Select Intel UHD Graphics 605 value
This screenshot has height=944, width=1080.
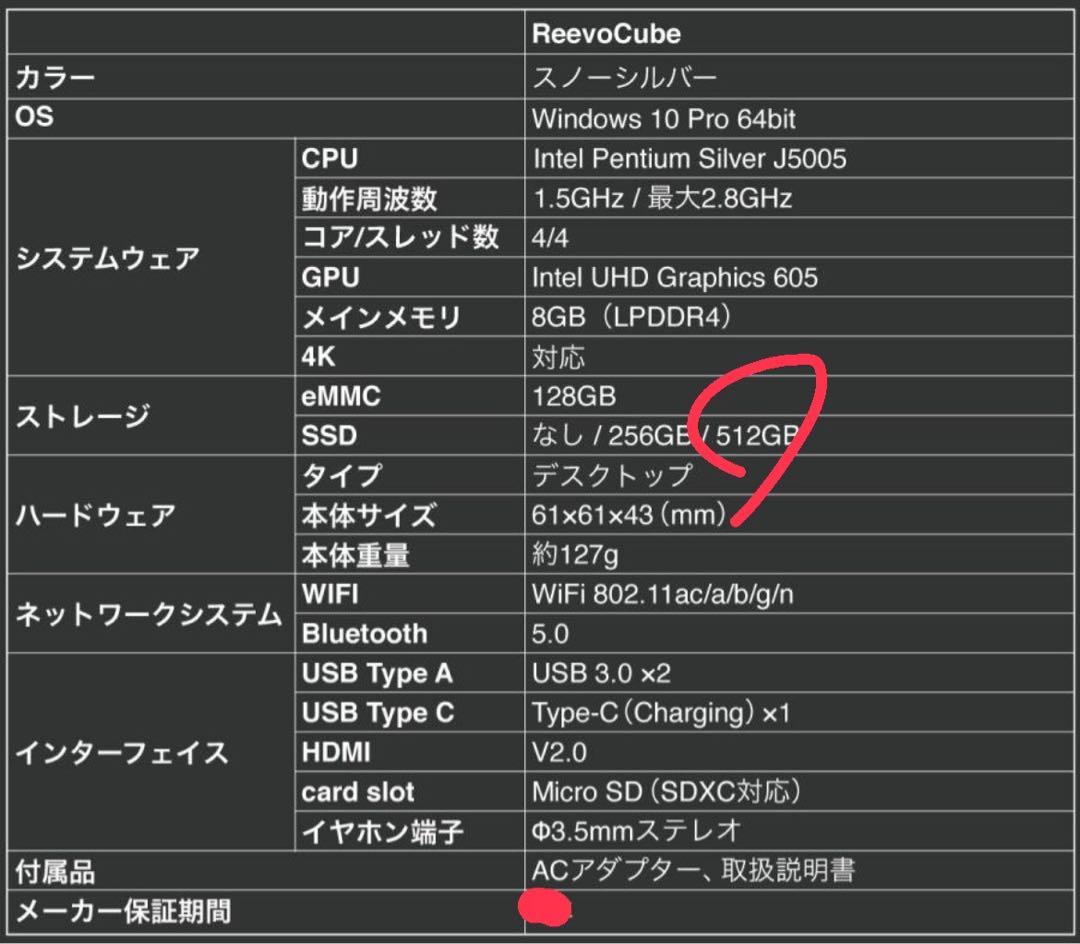coord(675,277)
